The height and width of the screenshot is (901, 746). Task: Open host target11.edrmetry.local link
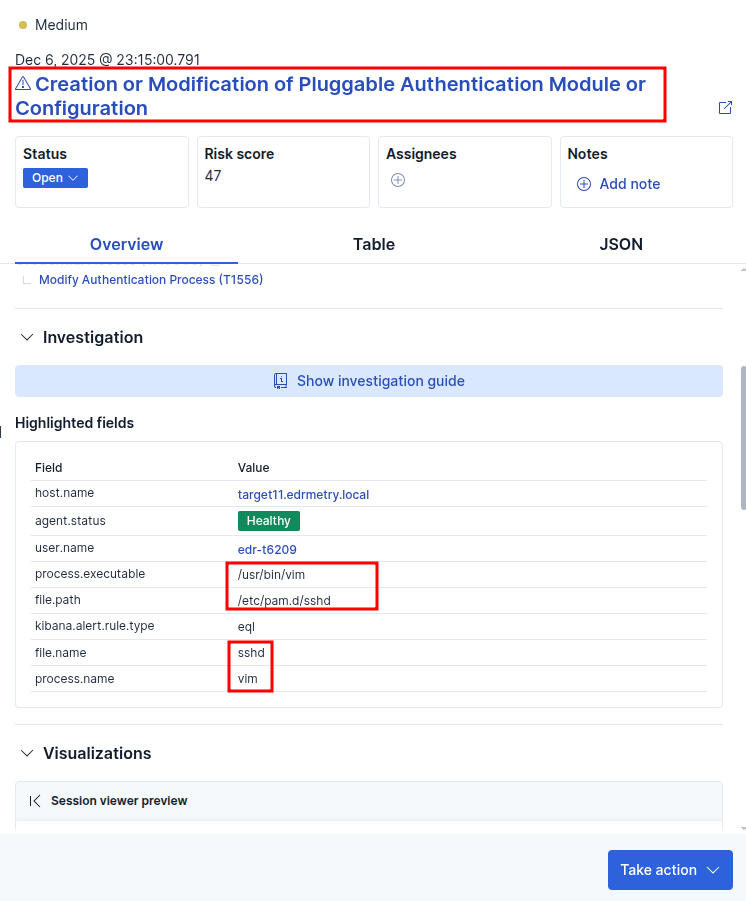(x=303, y=494)
